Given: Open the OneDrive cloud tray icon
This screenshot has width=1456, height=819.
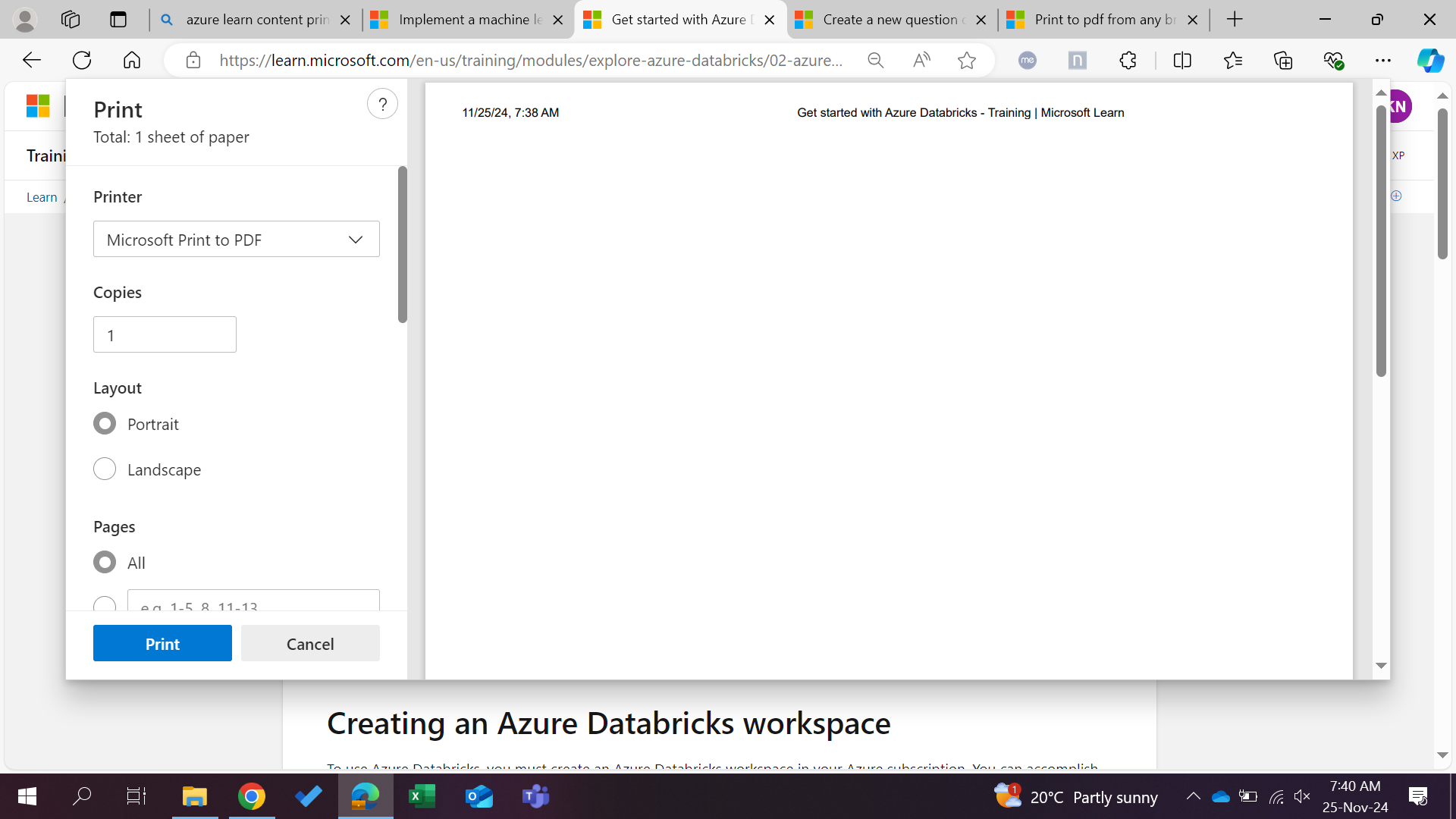Looking at the screenshot, I should pyautogui.click(x=1221, y=796).
